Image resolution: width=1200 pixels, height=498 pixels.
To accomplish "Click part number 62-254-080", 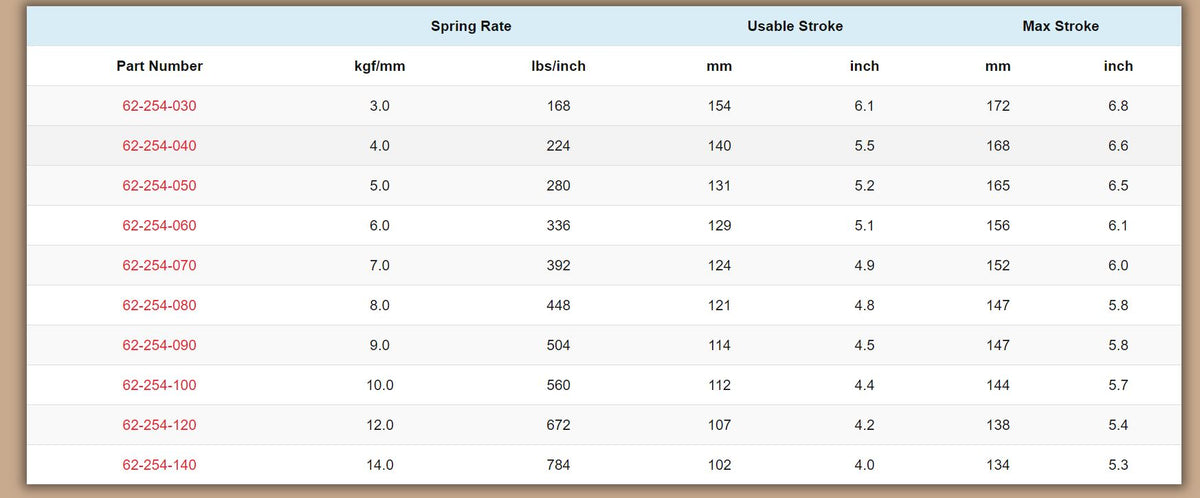I will point(159,306).
